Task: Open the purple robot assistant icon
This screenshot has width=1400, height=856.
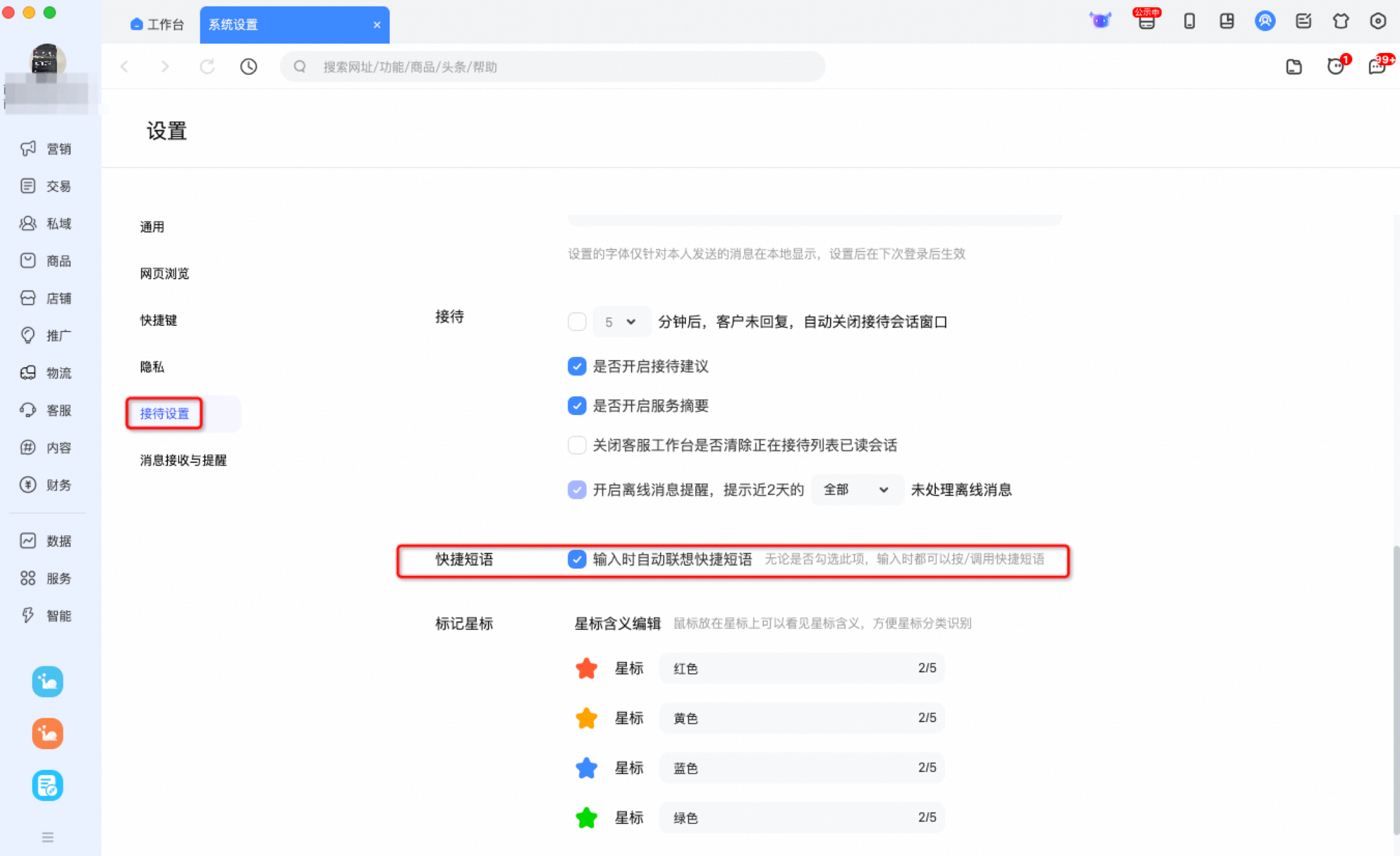Action: pos(1100,21)
